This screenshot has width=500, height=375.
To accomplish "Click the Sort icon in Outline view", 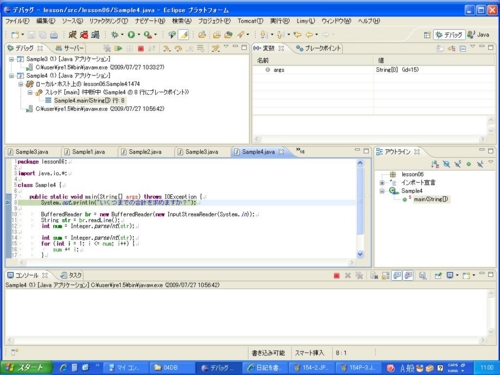I will [x=435, y=164].
